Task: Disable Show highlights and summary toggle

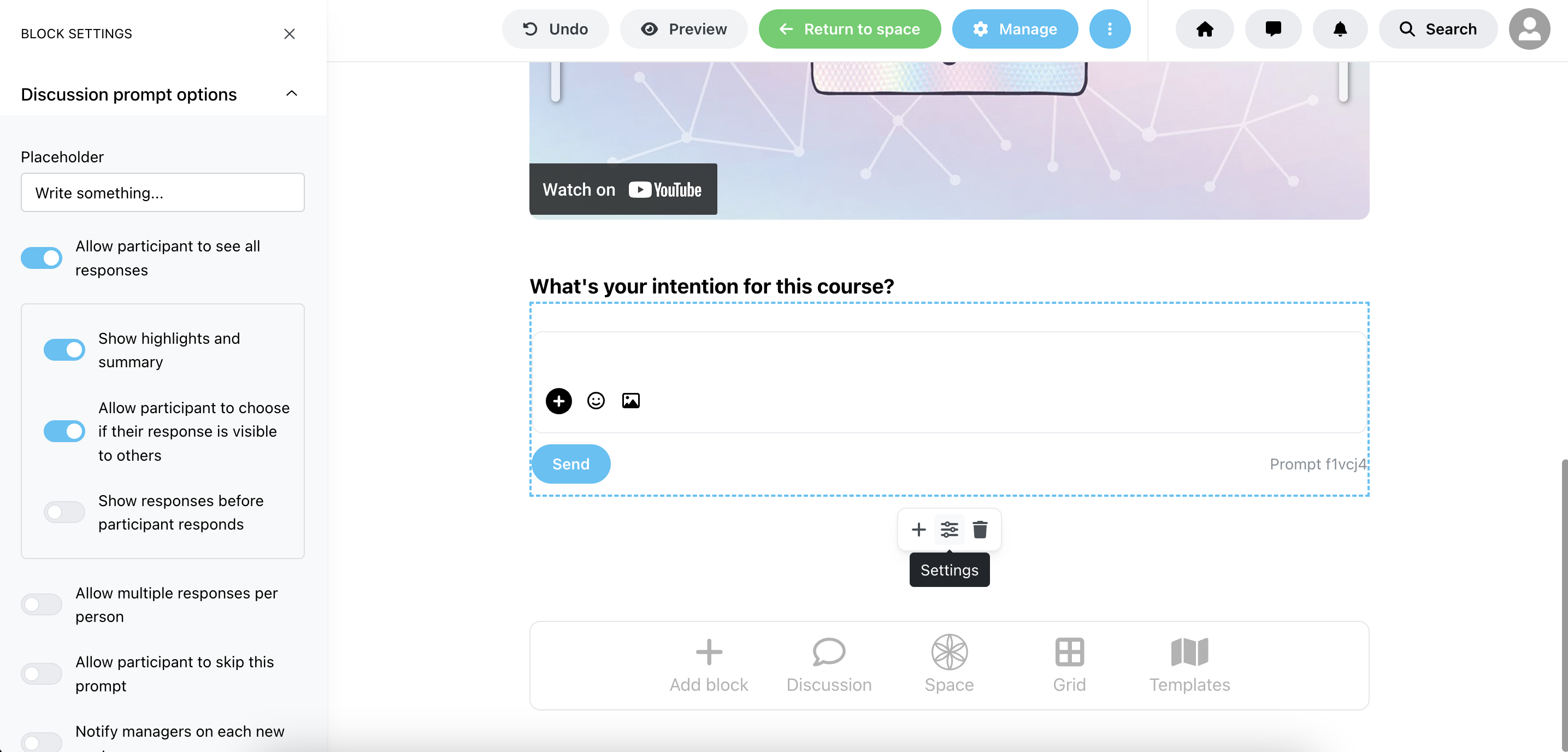Action: tap(64, 350)
